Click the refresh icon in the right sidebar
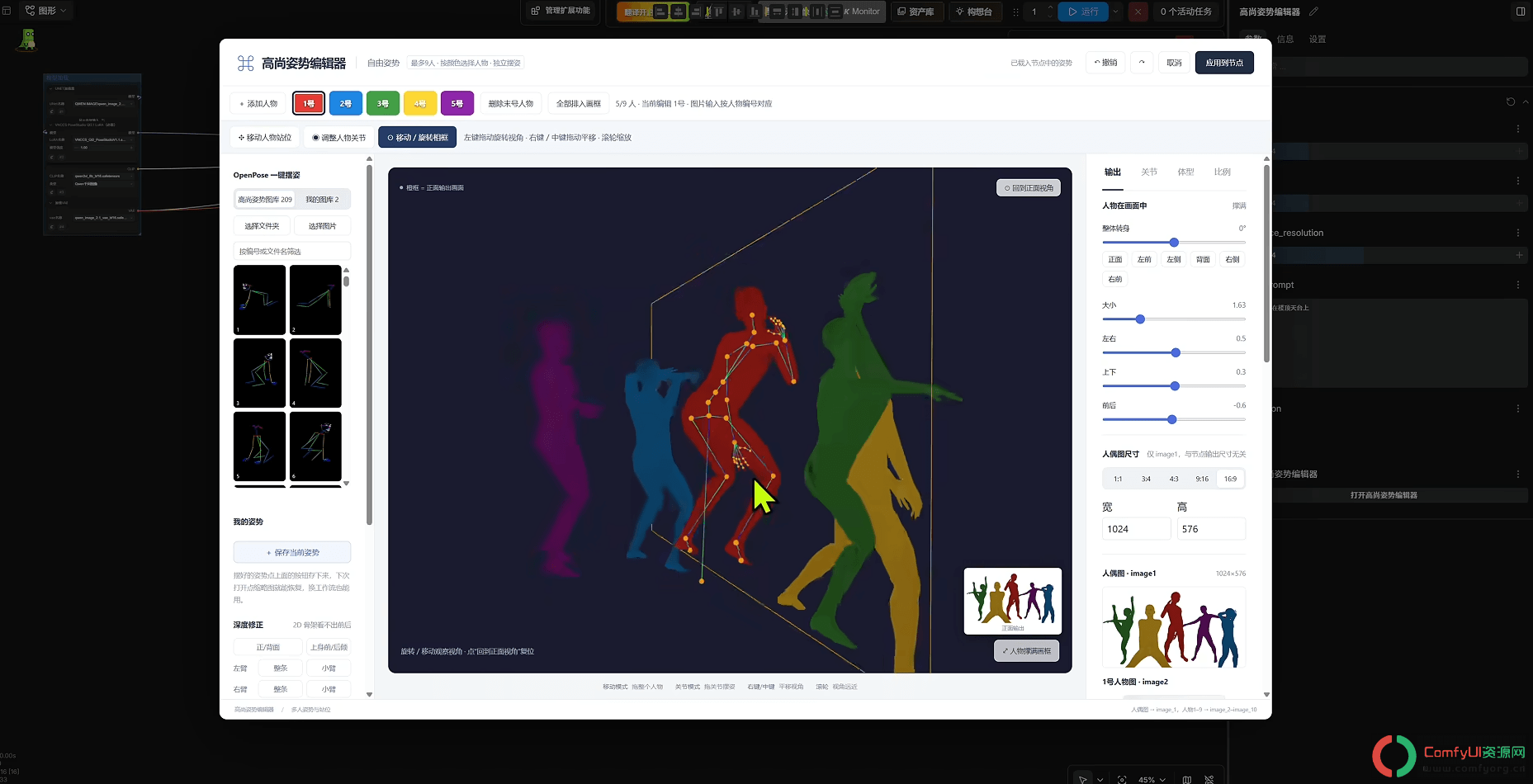The width and height of the screenshot is (1533, 784). click(1511, 102)
